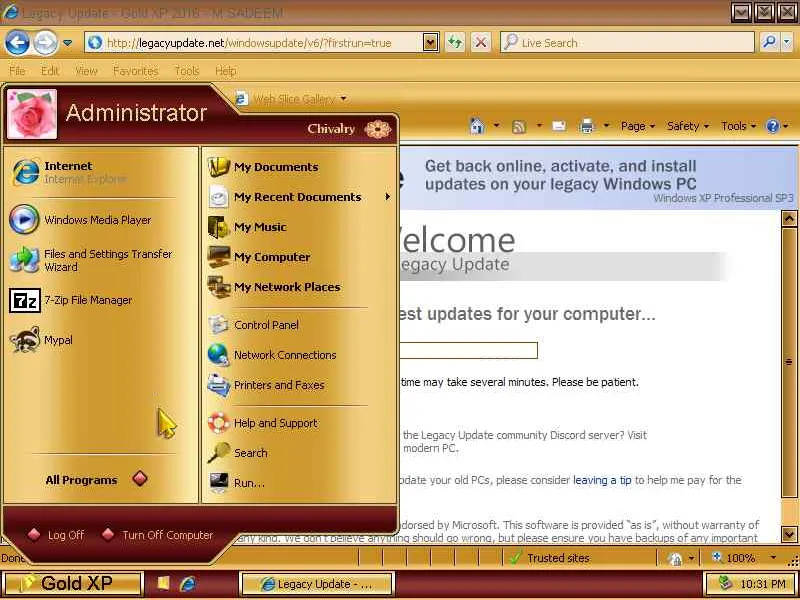Open the Live Search provider dropdown arrow

pyautogui.click(x=786, y=43)
